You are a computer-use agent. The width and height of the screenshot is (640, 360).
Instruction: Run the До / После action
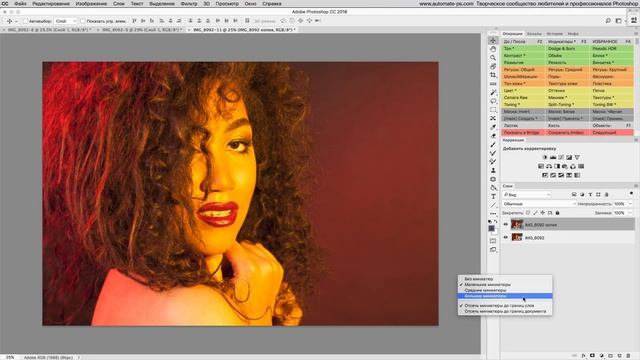pyautogui.click(x=523, y=42)
